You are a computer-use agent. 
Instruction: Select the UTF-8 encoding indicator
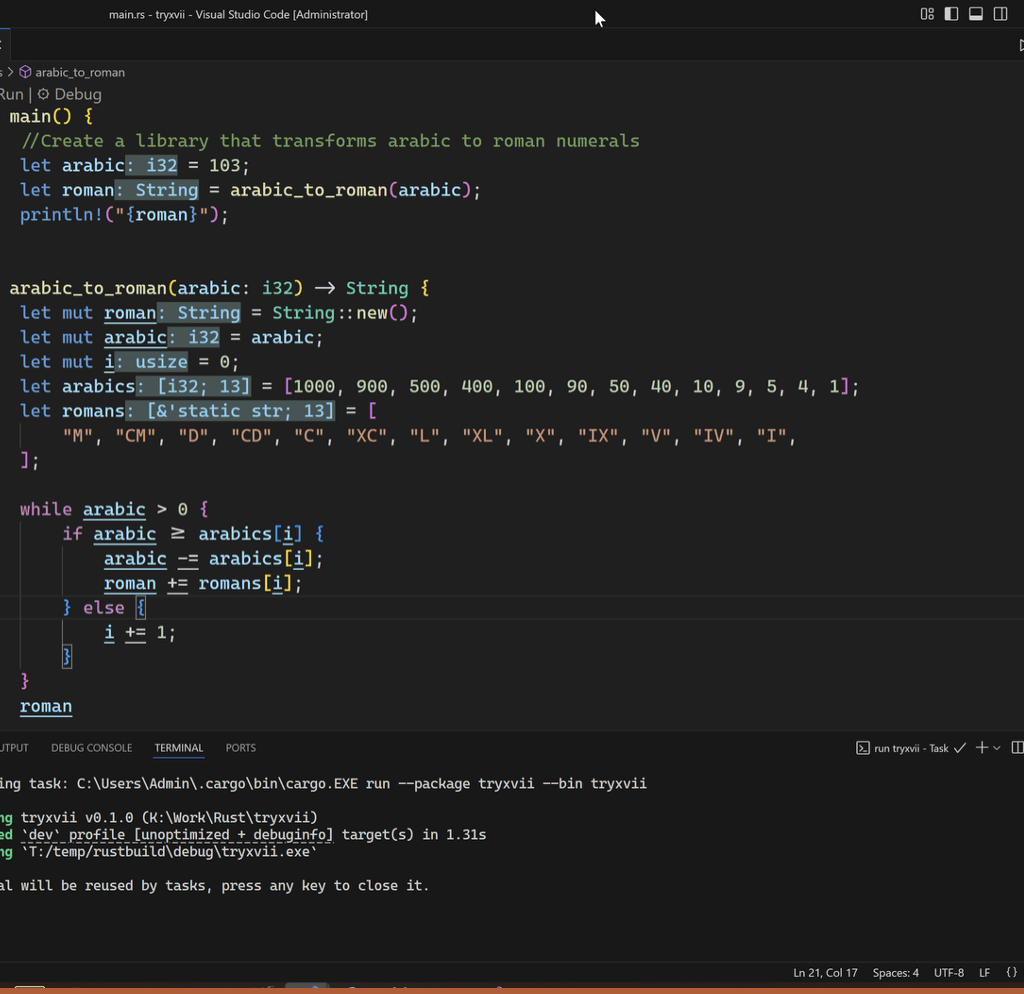(x=949, y=973)
